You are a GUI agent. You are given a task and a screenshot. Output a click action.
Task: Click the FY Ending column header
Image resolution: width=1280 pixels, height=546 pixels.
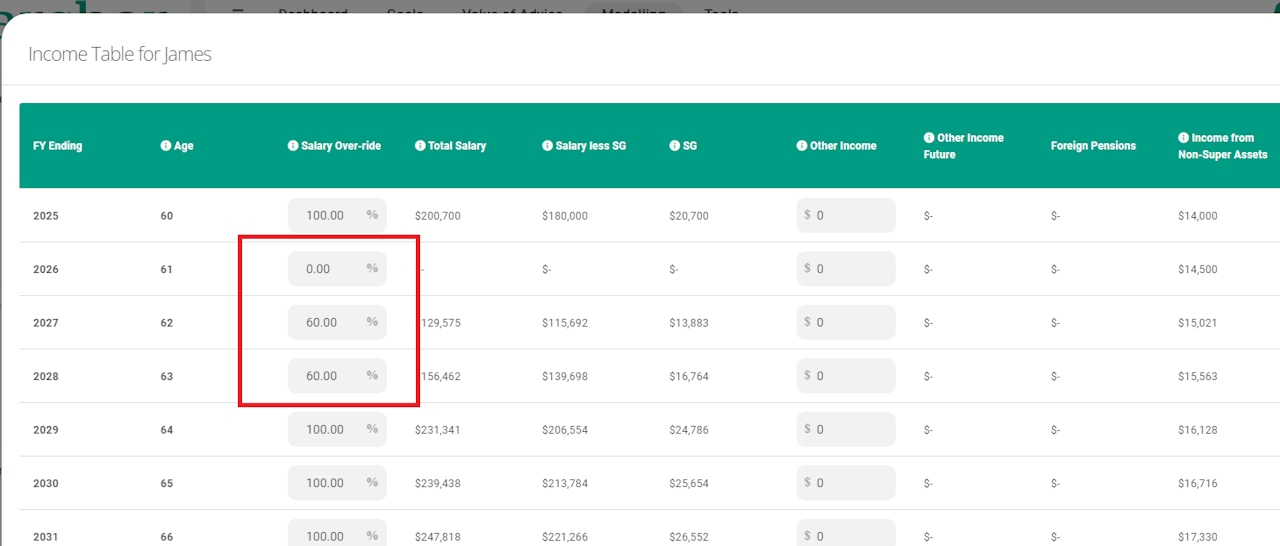click(x=58, y=146)
